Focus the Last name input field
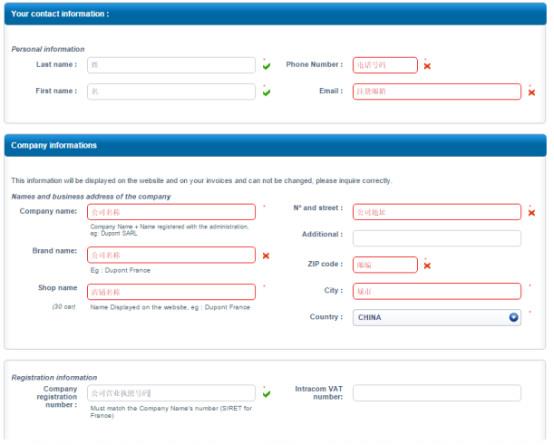554x445 pixels. pyautogui.click(x=171, y=65)
